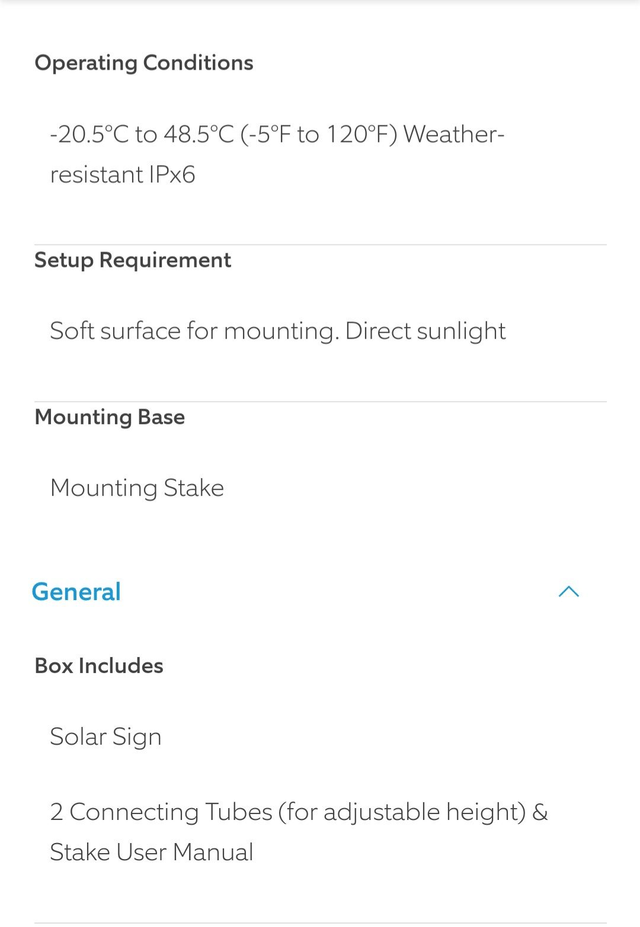Click the (-5°F to 120°F) Fahrenheit range
The width and height of the screenshot is (640, 927).
pyautogui.click(x=319, y=135)
